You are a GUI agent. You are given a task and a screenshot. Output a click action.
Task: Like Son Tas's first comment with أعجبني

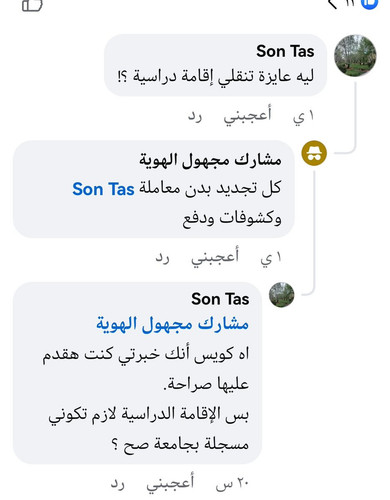pyautogui.click(x=247, y=115)
